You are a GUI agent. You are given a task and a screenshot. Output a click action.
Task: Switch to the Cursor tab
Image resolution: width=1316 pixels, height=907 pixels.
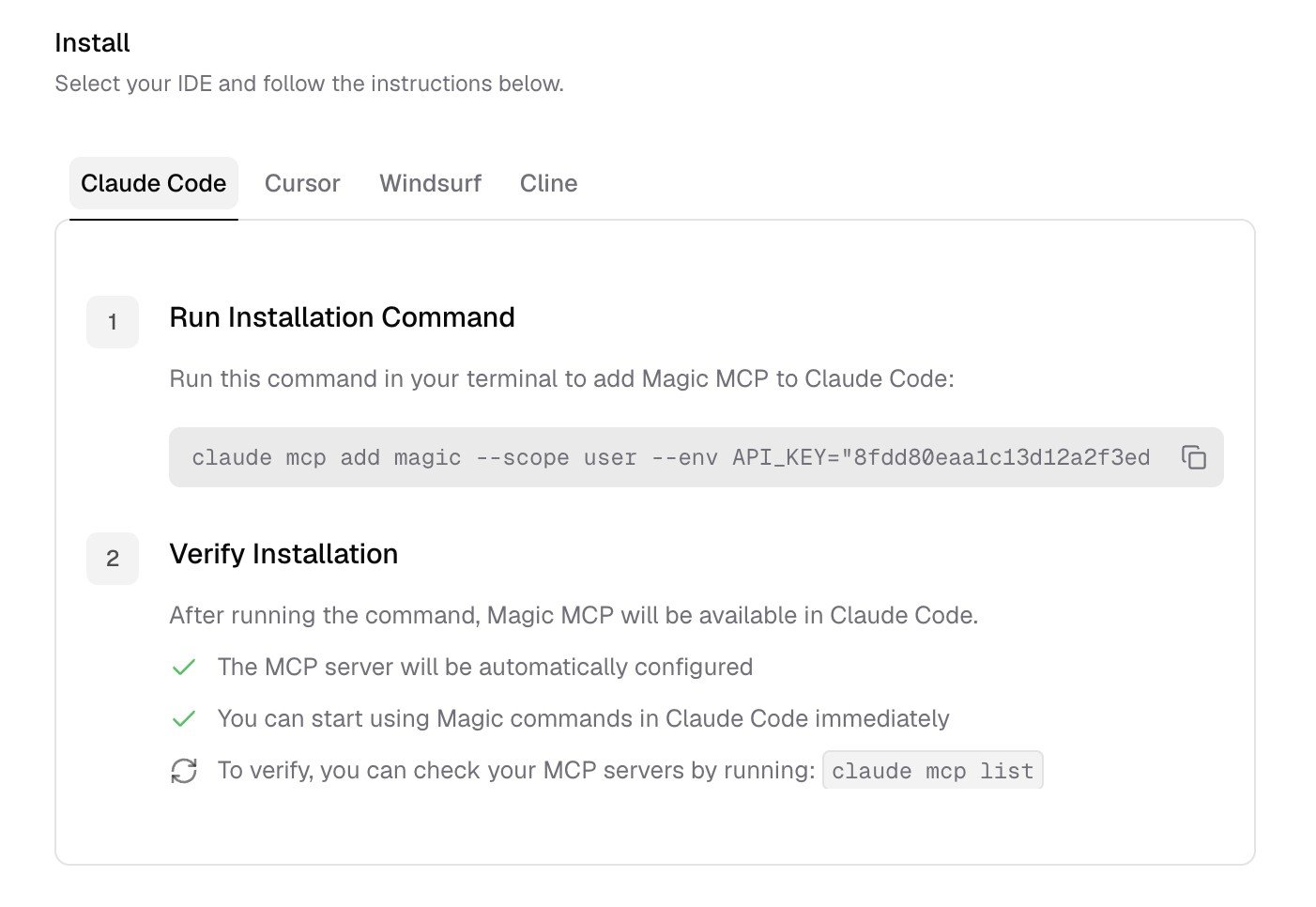coord(302,183)
